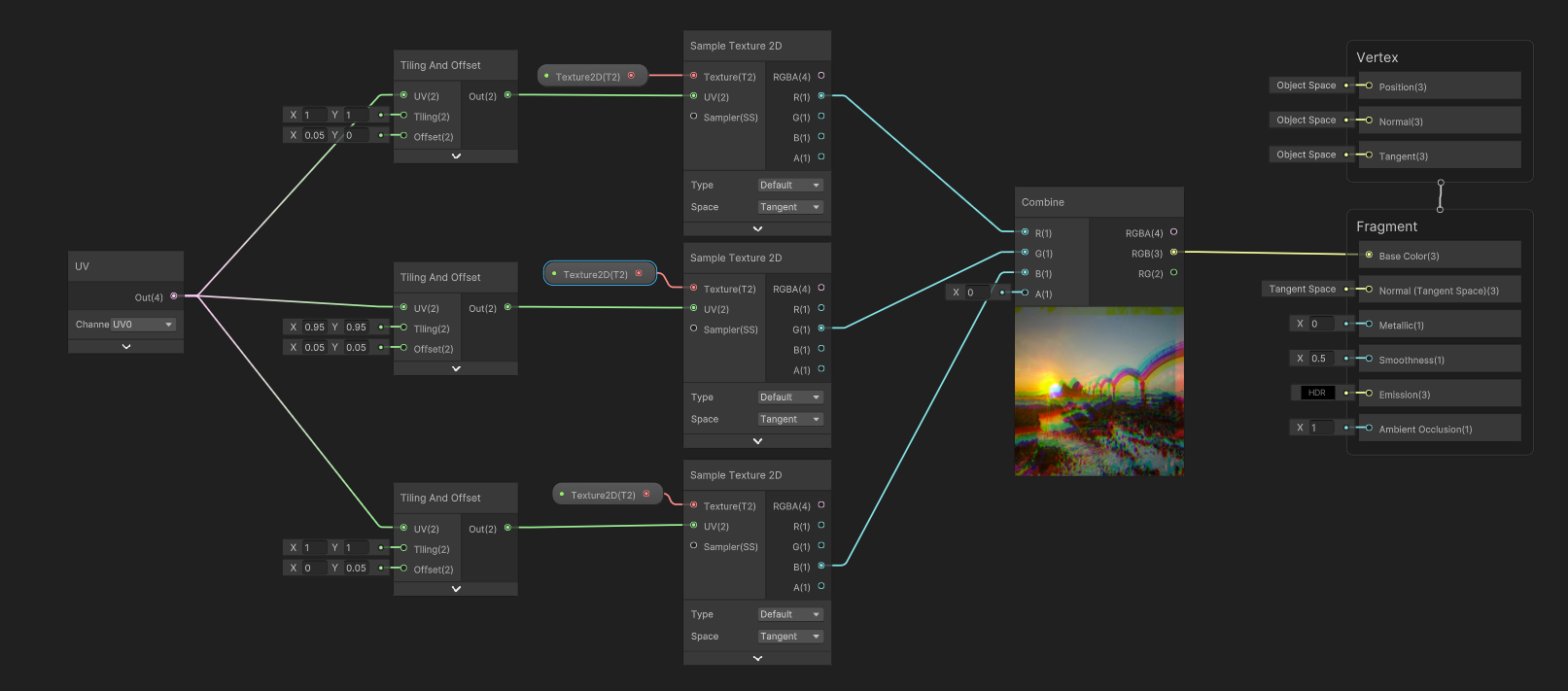Screen dimensions: 1568x691
Task: Click the Combine node's A(1) input port
Action: click(x=1025, y=294)
